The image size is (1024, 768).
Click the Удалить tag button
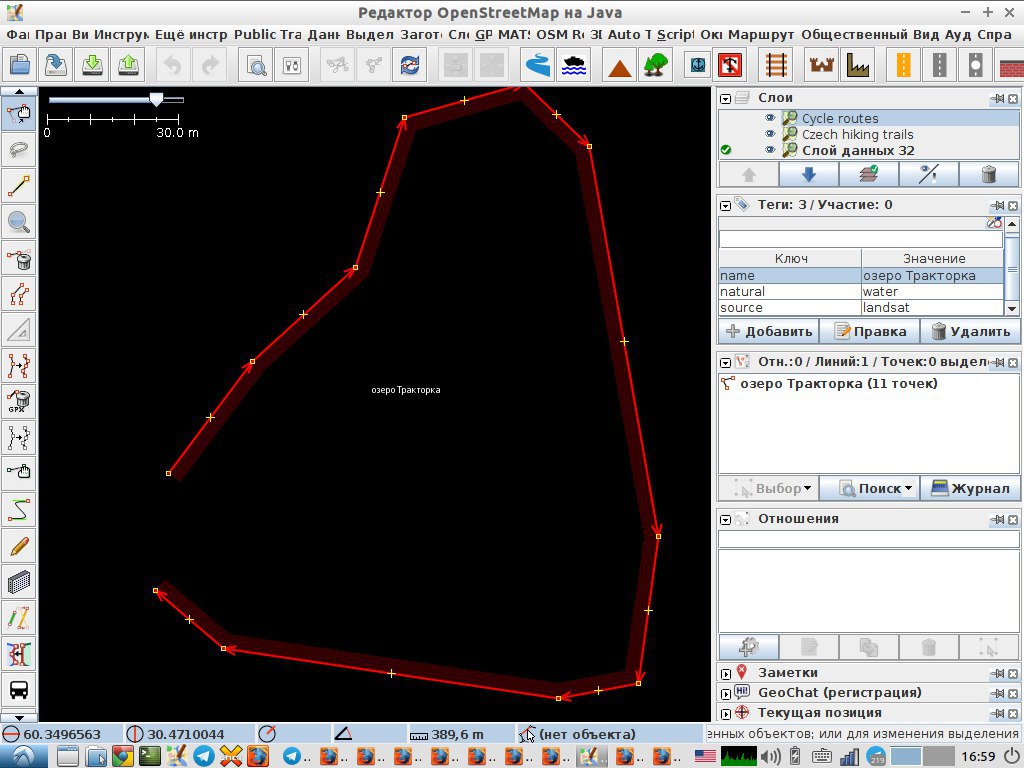click(970, 331)
